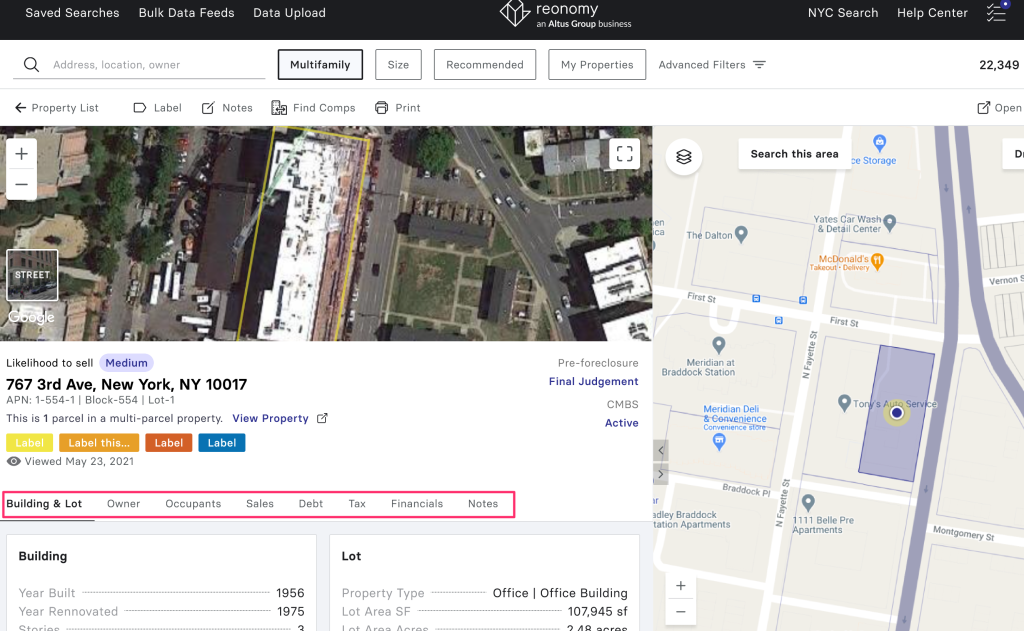Toggle the Multifamily filter
Screen dimensions: 1024x631
320,65
